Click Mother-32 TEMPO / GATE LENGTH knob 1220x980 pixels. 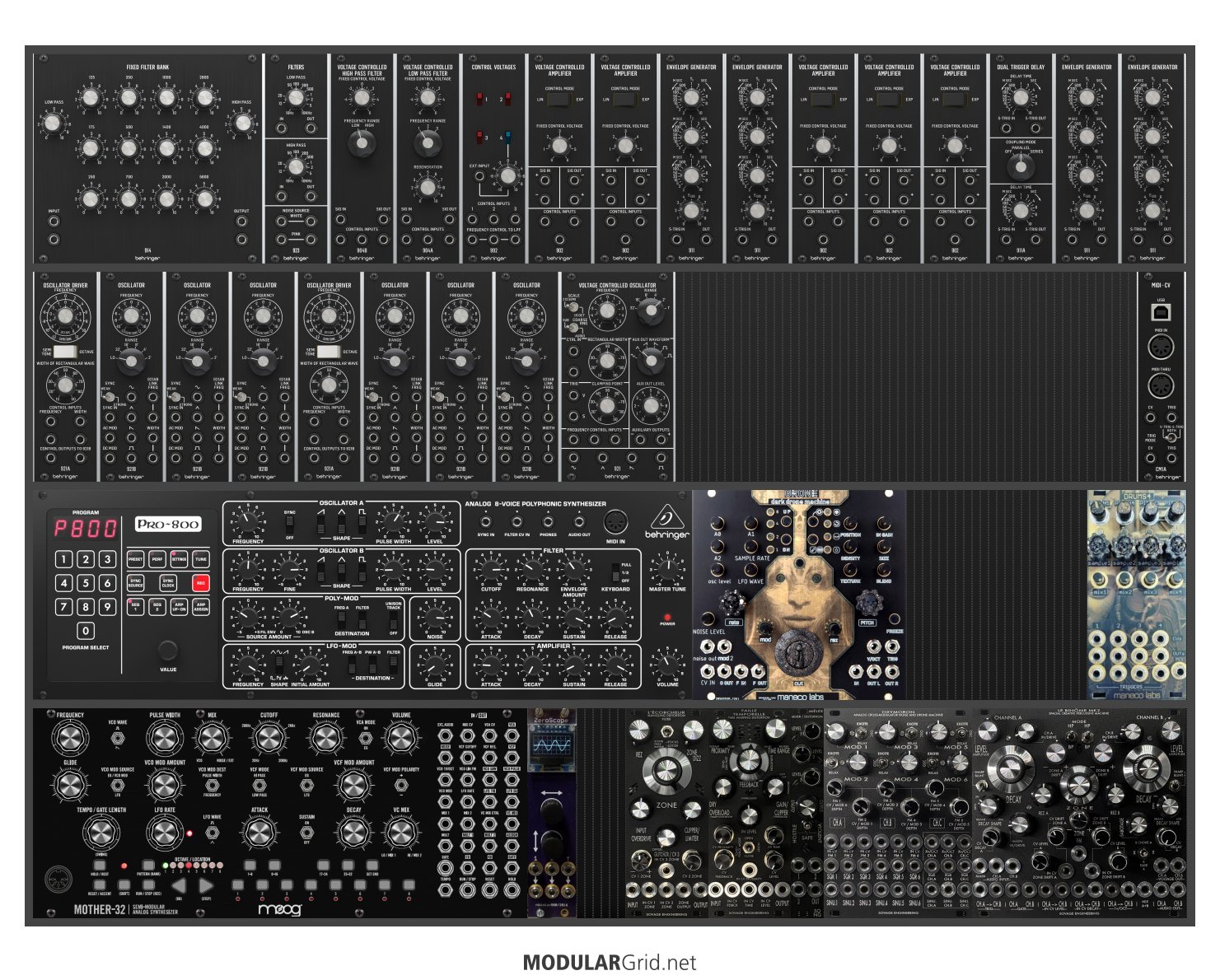(101, 832)
